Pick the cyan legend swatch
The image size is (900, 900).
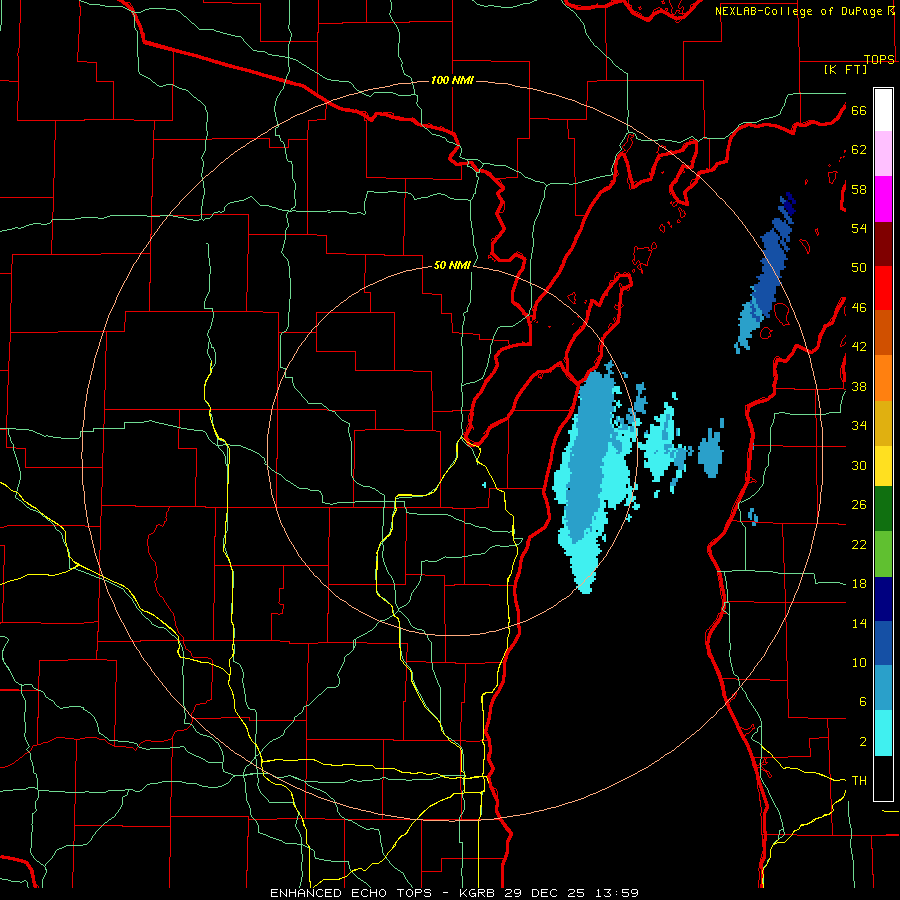[883, 733]
